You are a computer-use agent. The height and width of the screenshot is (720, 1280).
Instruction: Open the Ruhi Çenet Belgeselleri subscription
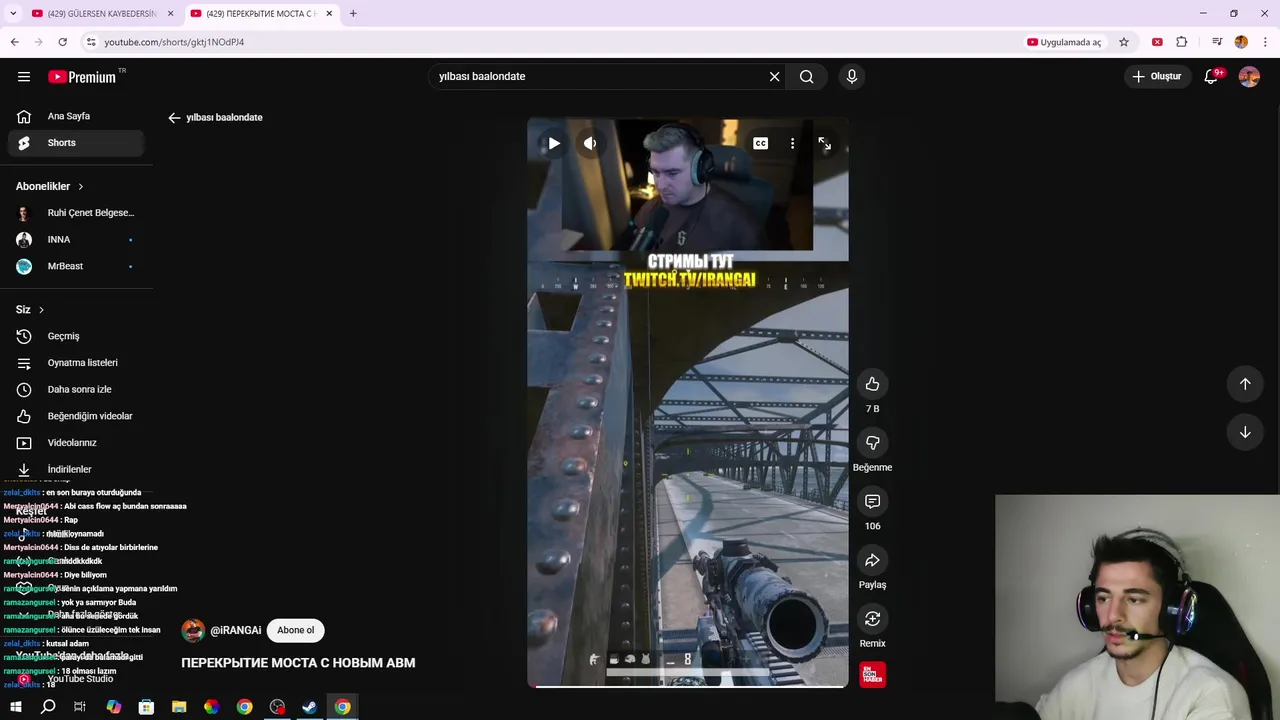tap(76, 213)
